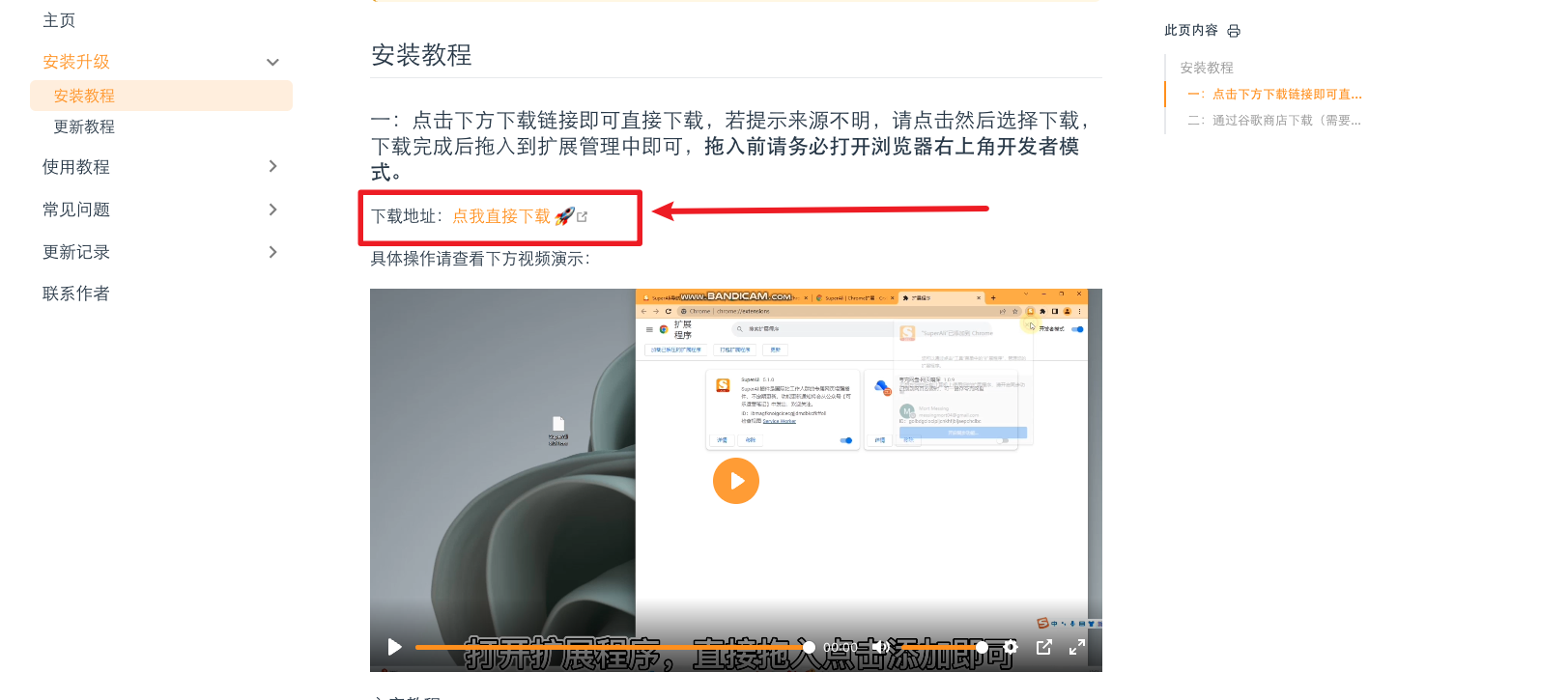The image size is (1568, 700).
Task: Open video settings gear icon
Action: point(1011,647)
